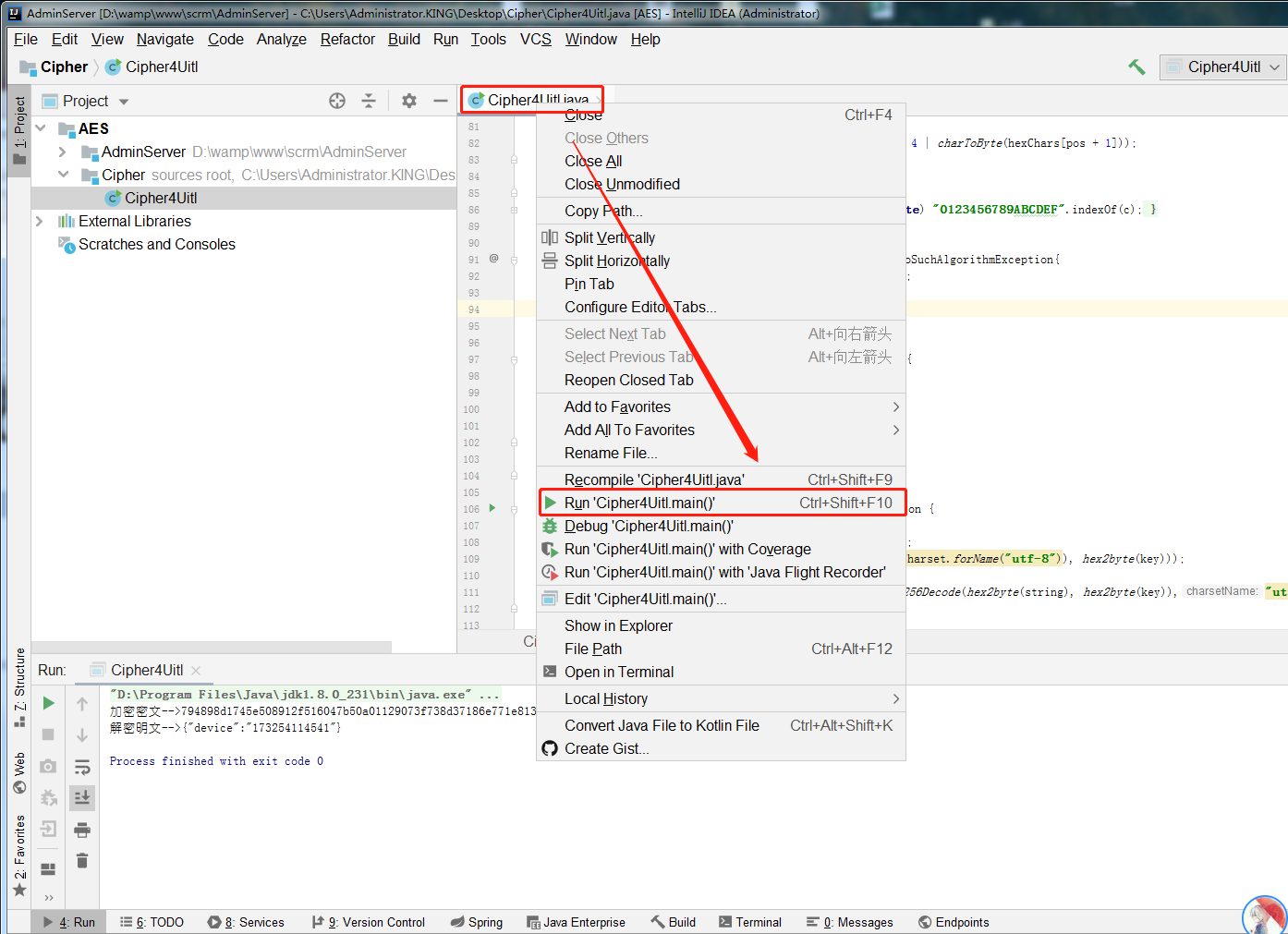Click the dump threads camera icon
The image size is (1288, 934).
click(48, 766)
